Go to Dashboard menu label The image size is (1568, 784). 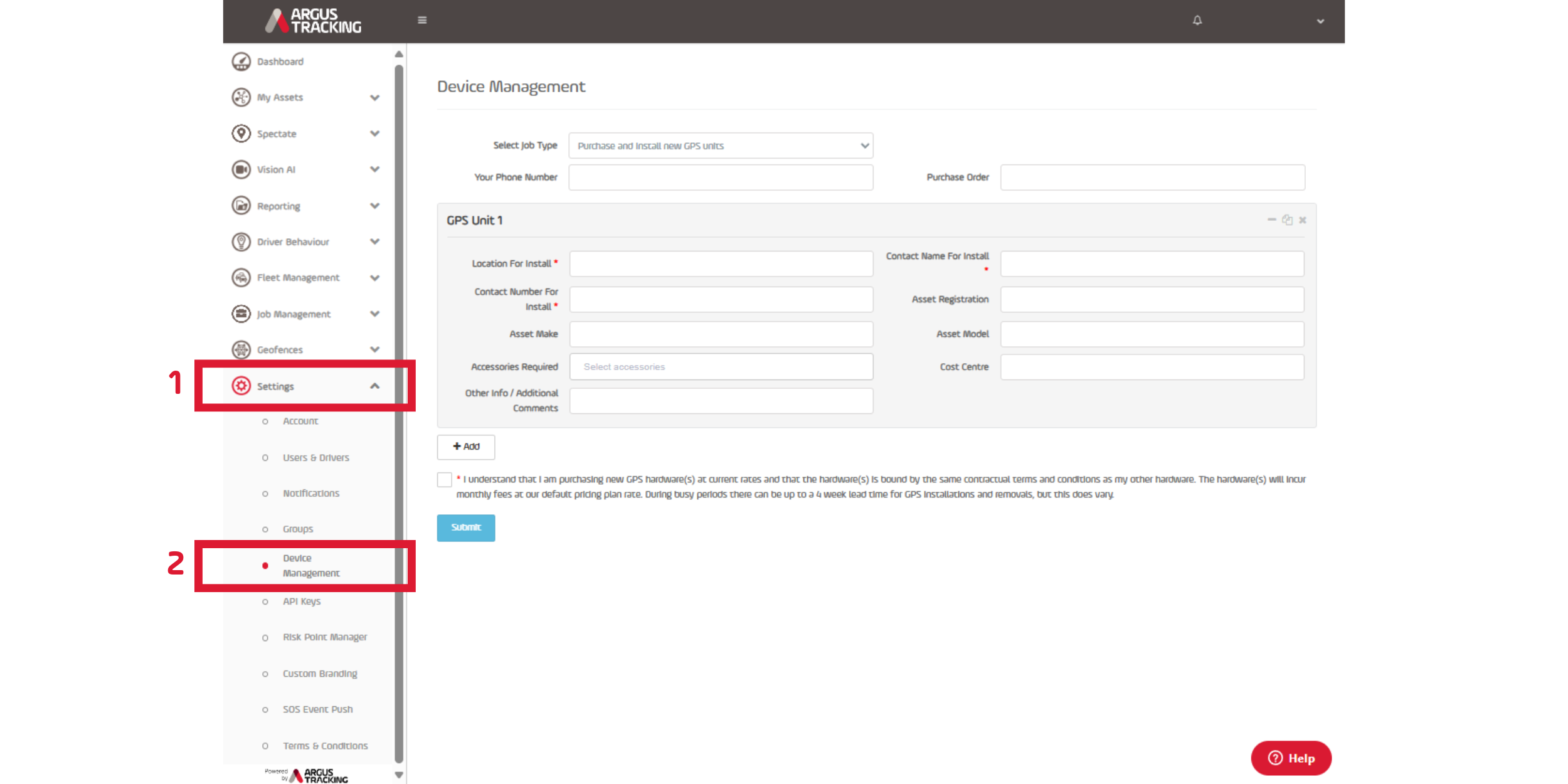[280, 61]
